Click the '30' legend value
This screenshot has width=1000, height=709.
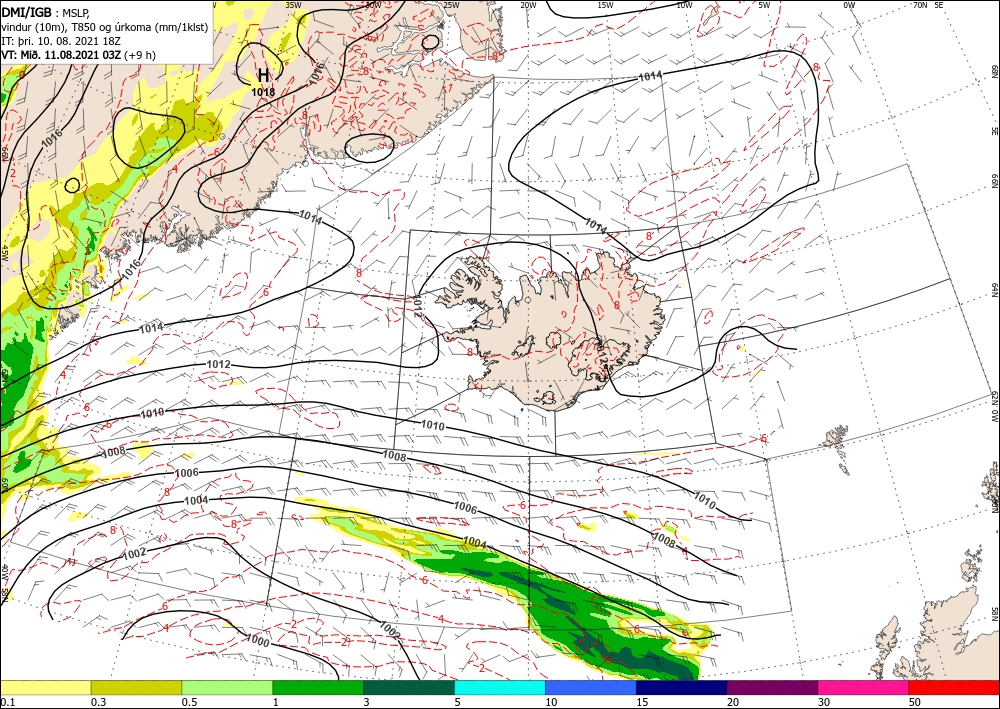pos(825,702)
